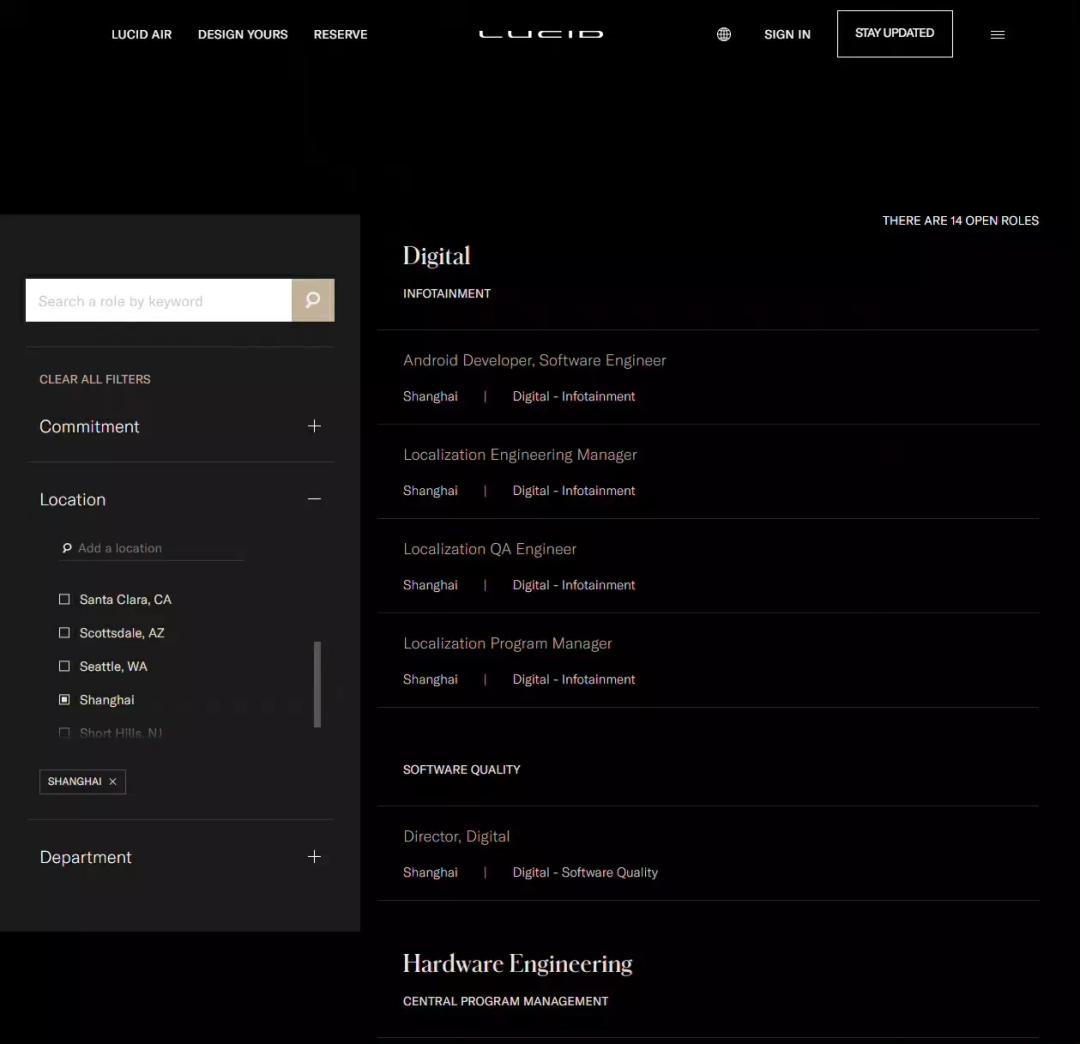
Task: Focus the keyword role search field
Action: click(158, 300)
